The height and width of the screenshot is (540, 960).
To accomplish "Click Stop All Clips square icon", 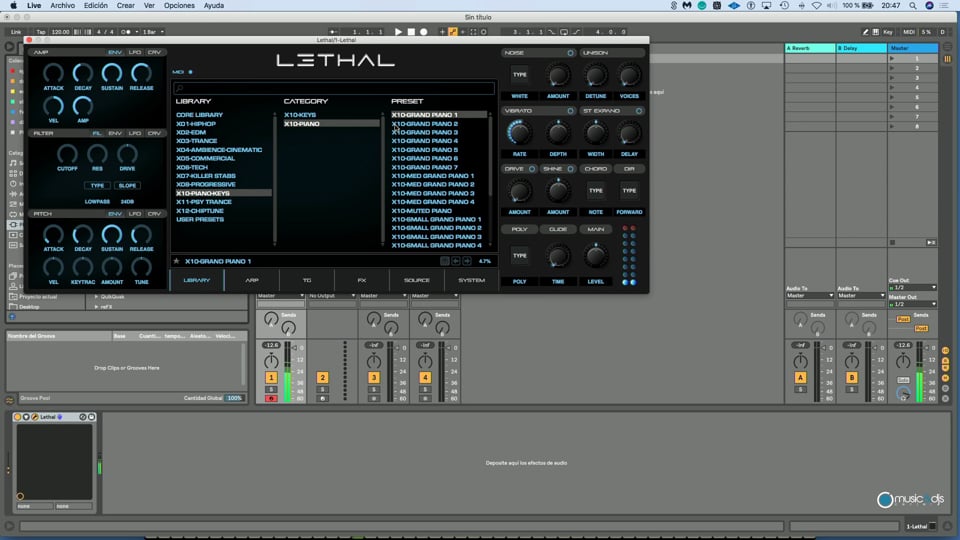I will click(892, 242).
